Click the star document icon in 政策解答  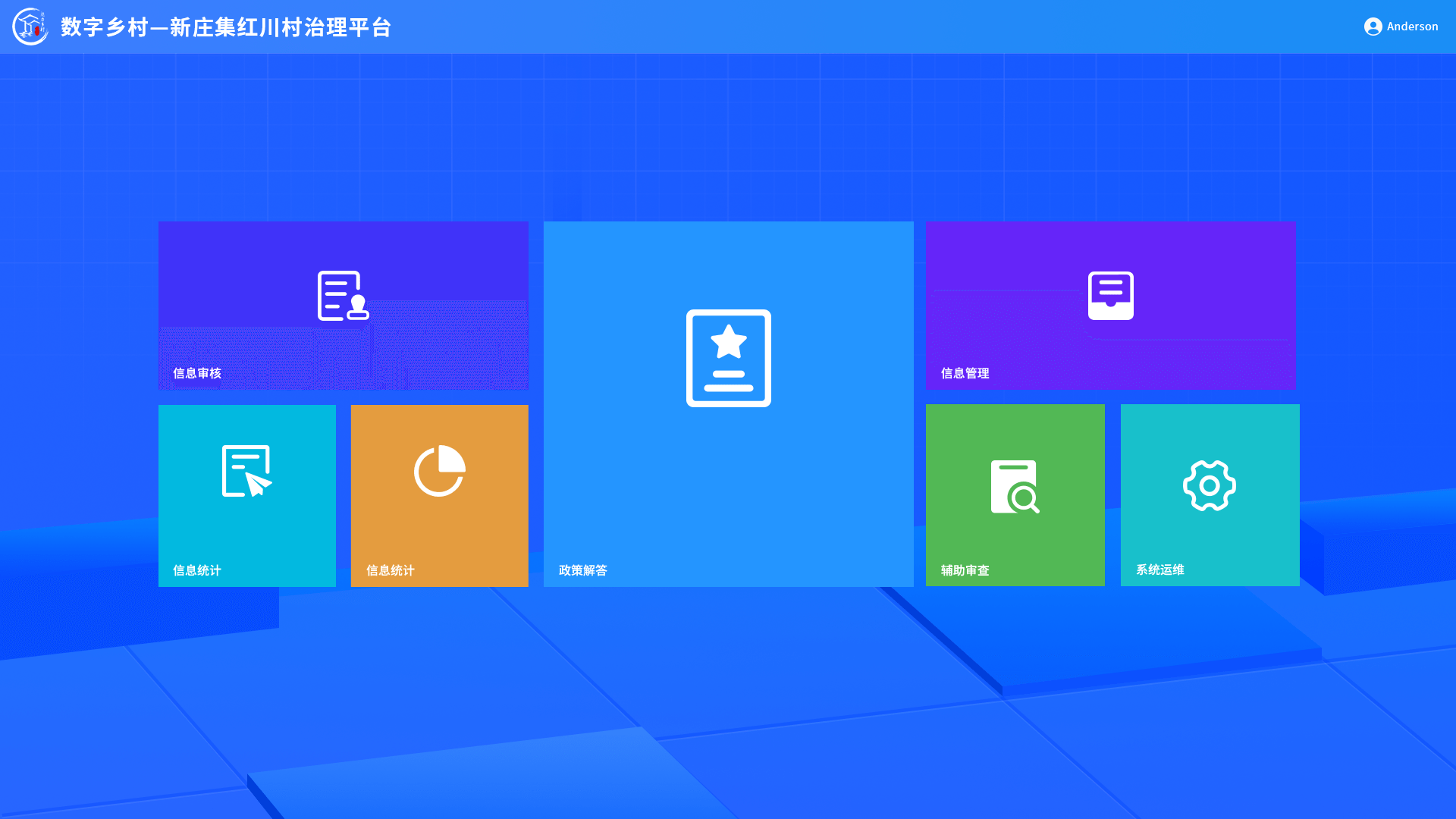pyautogui.click(x=728, y=358)
